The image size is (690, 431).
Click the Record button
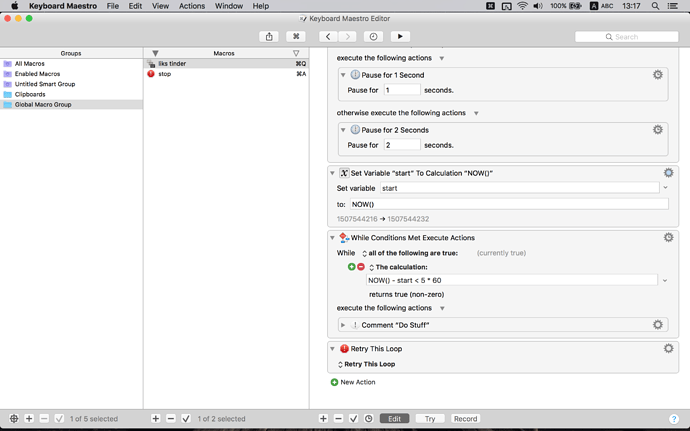coord(465,419)
